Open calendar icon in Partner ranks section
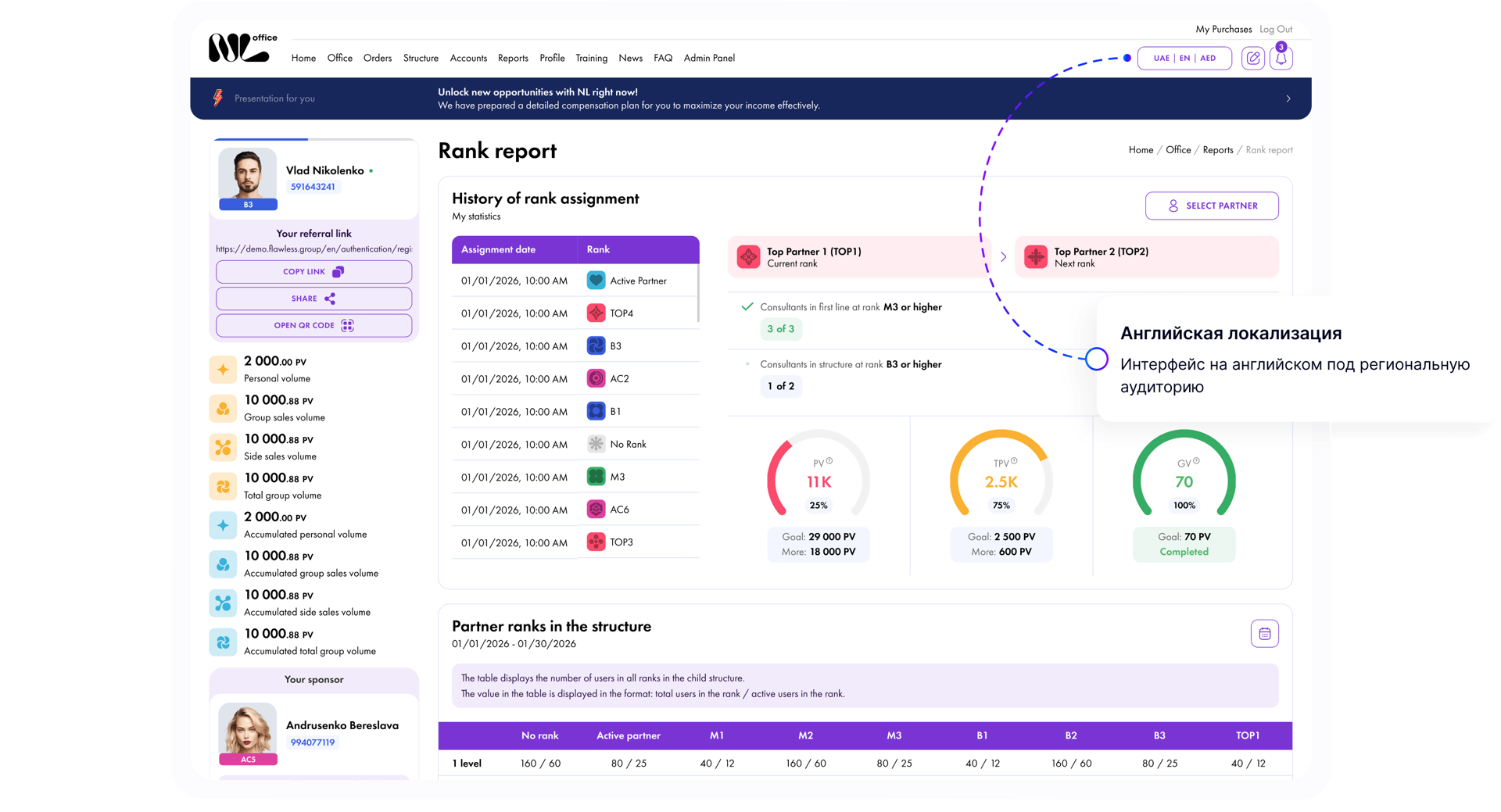This screenshot has height=812, width=1501. [x=1264, y=634]
